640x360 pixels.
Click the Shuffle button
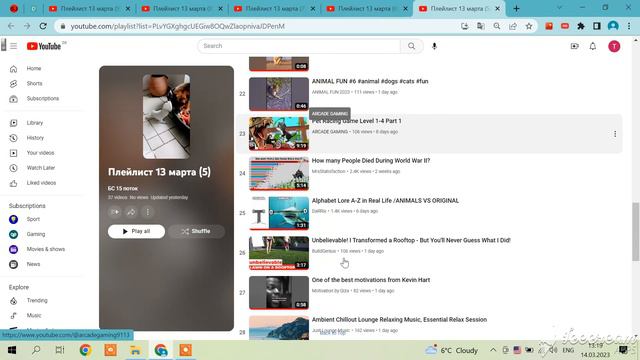click(x=196, y=231)
